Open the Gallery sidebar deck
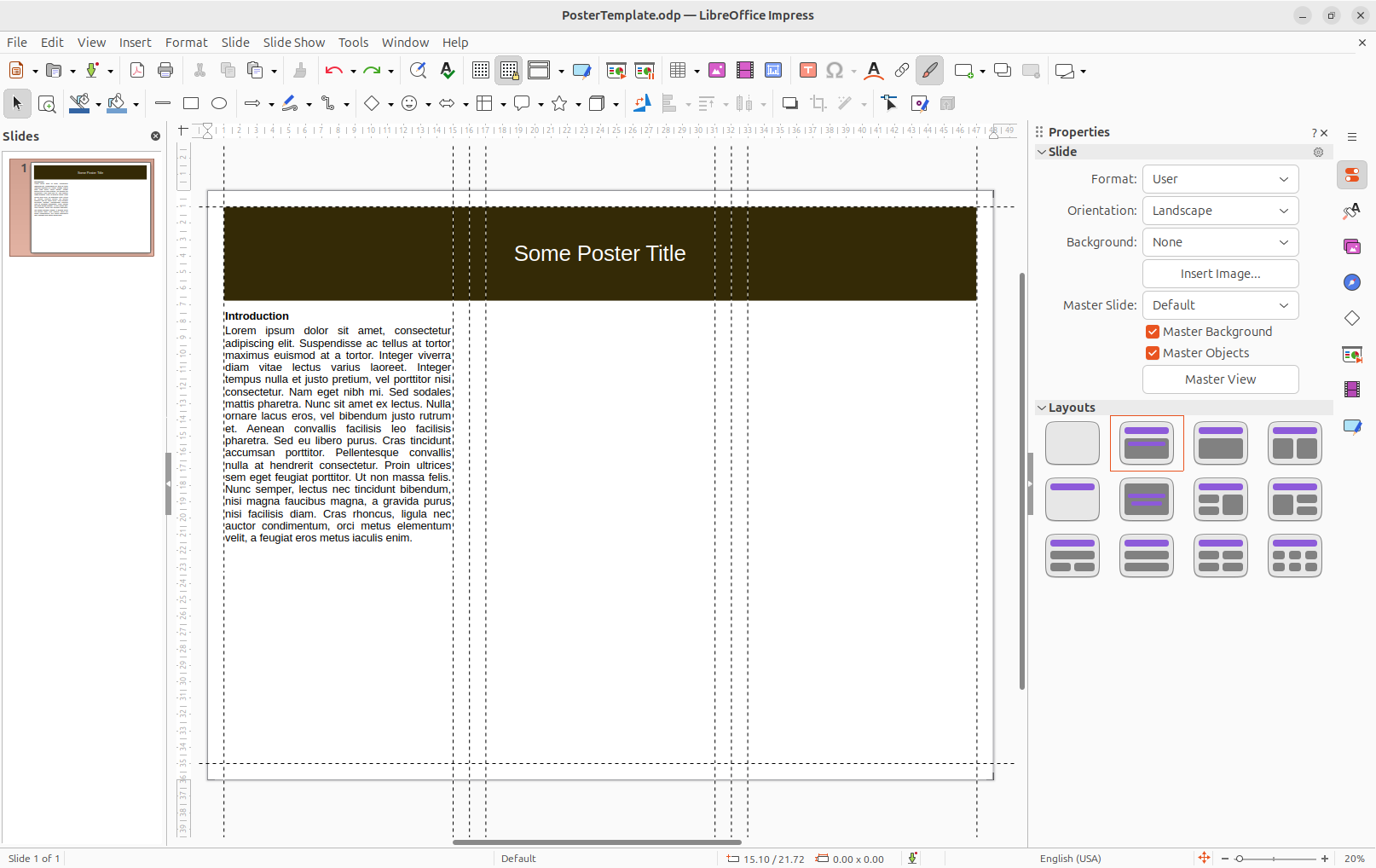 pyautogui.click(x=1352, y=246)
